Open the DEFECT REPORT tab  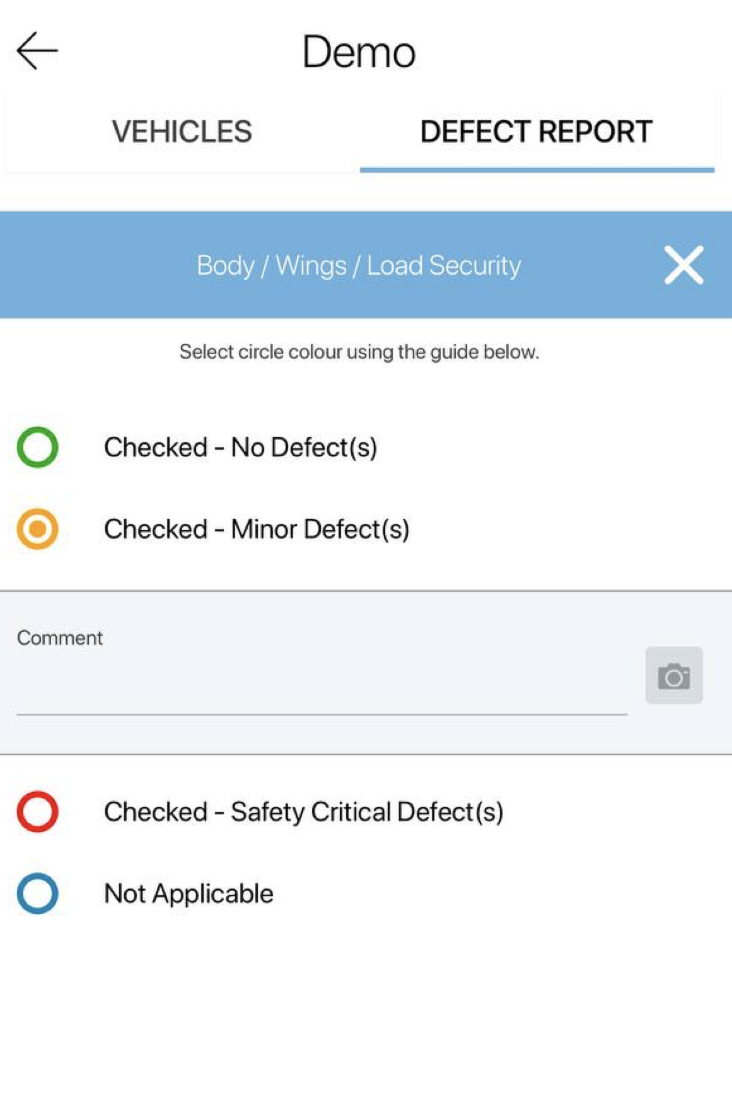(536, 132)
